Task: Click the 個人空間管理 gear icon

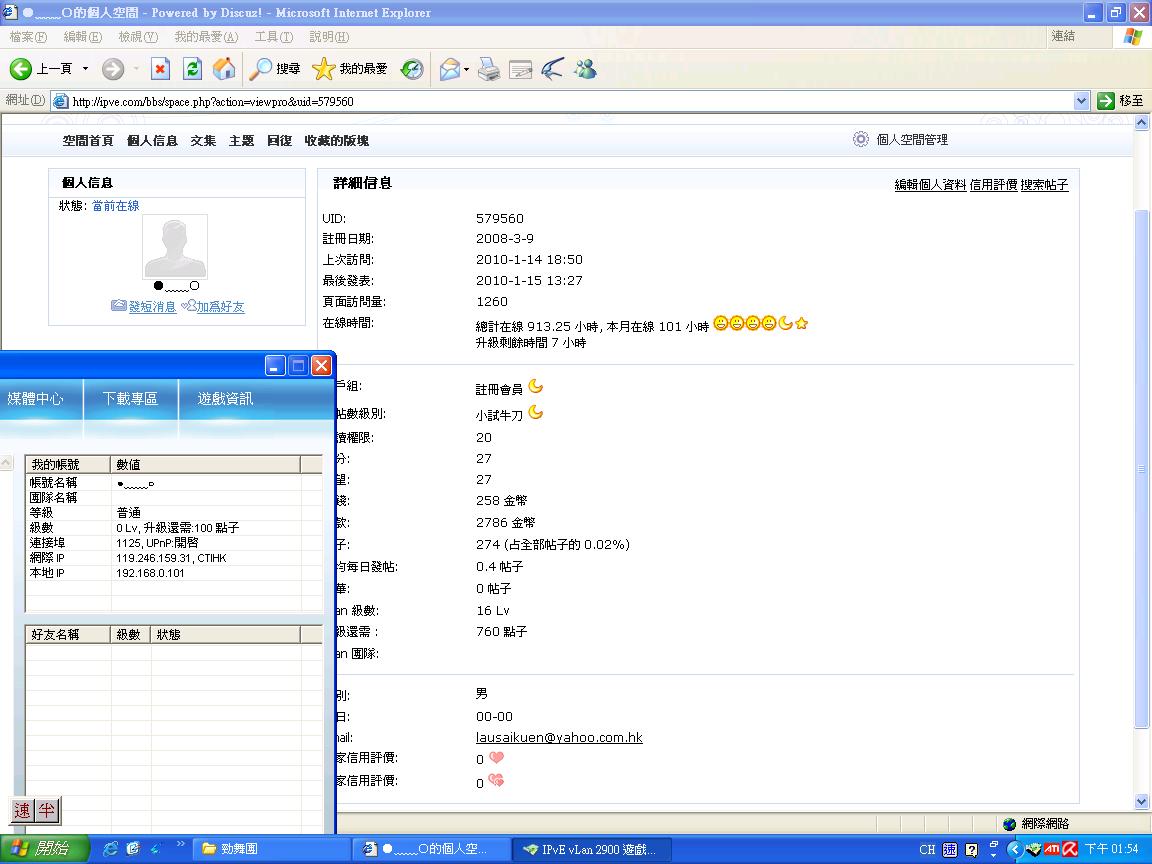Action: pos(860,140)
